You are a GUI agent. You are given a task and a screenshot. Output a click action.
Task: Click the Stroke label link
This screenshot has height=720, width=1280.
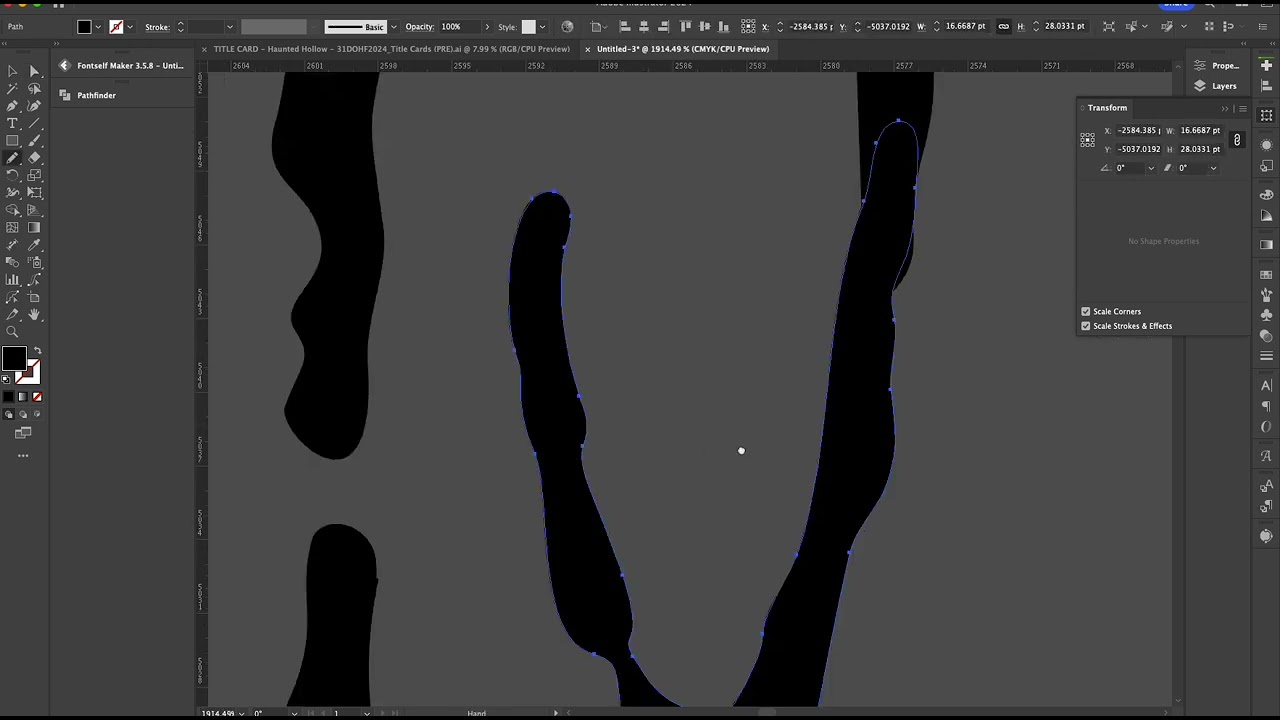coord(157,27)
